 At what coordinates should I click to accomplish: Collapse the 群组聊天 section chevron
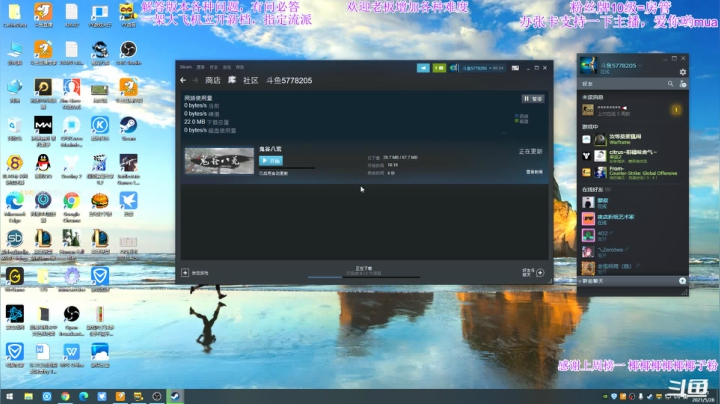point(580,281)
